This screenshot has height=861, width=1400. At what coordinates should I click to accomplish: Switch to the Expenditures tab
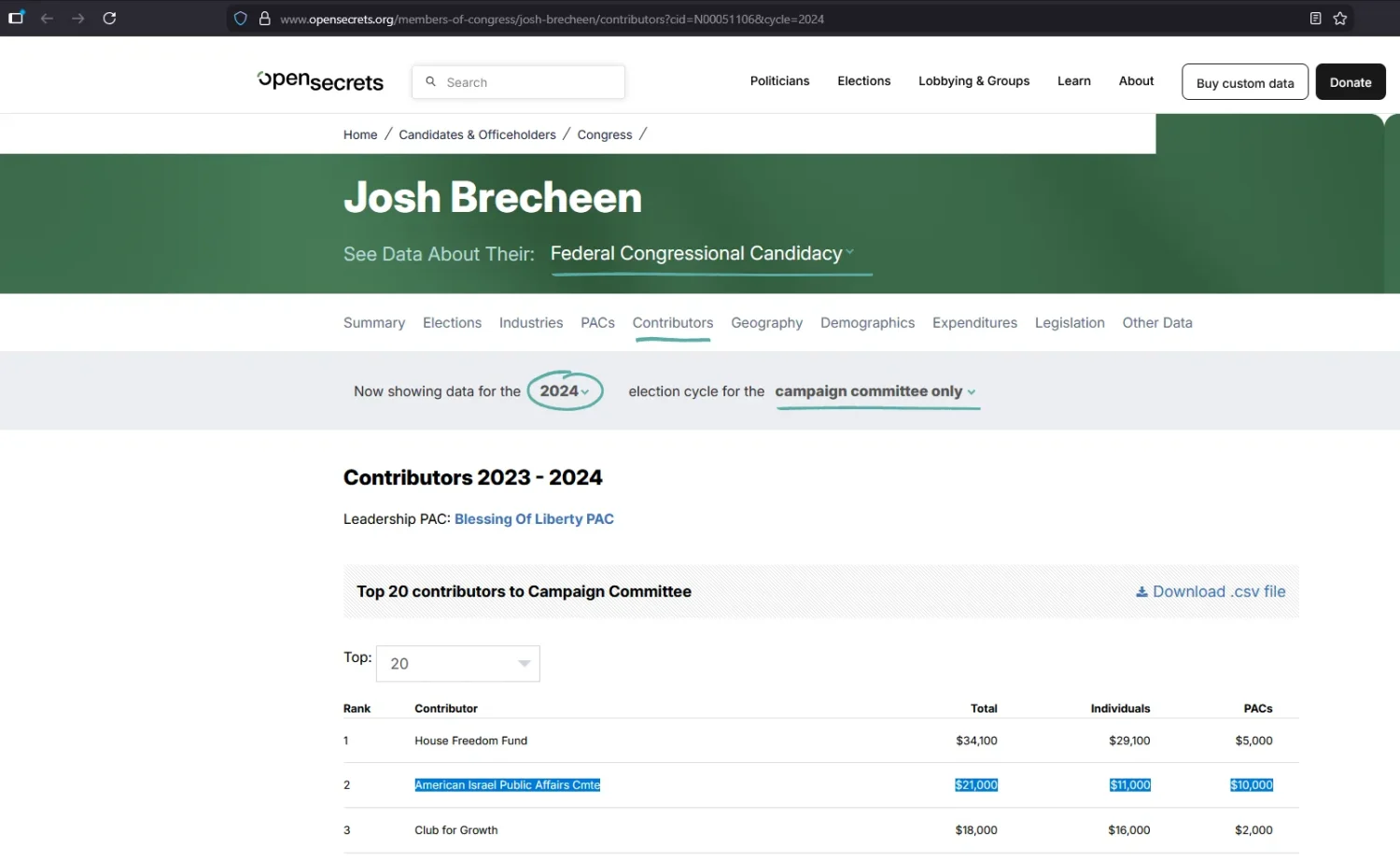click(x=974, y=323)
